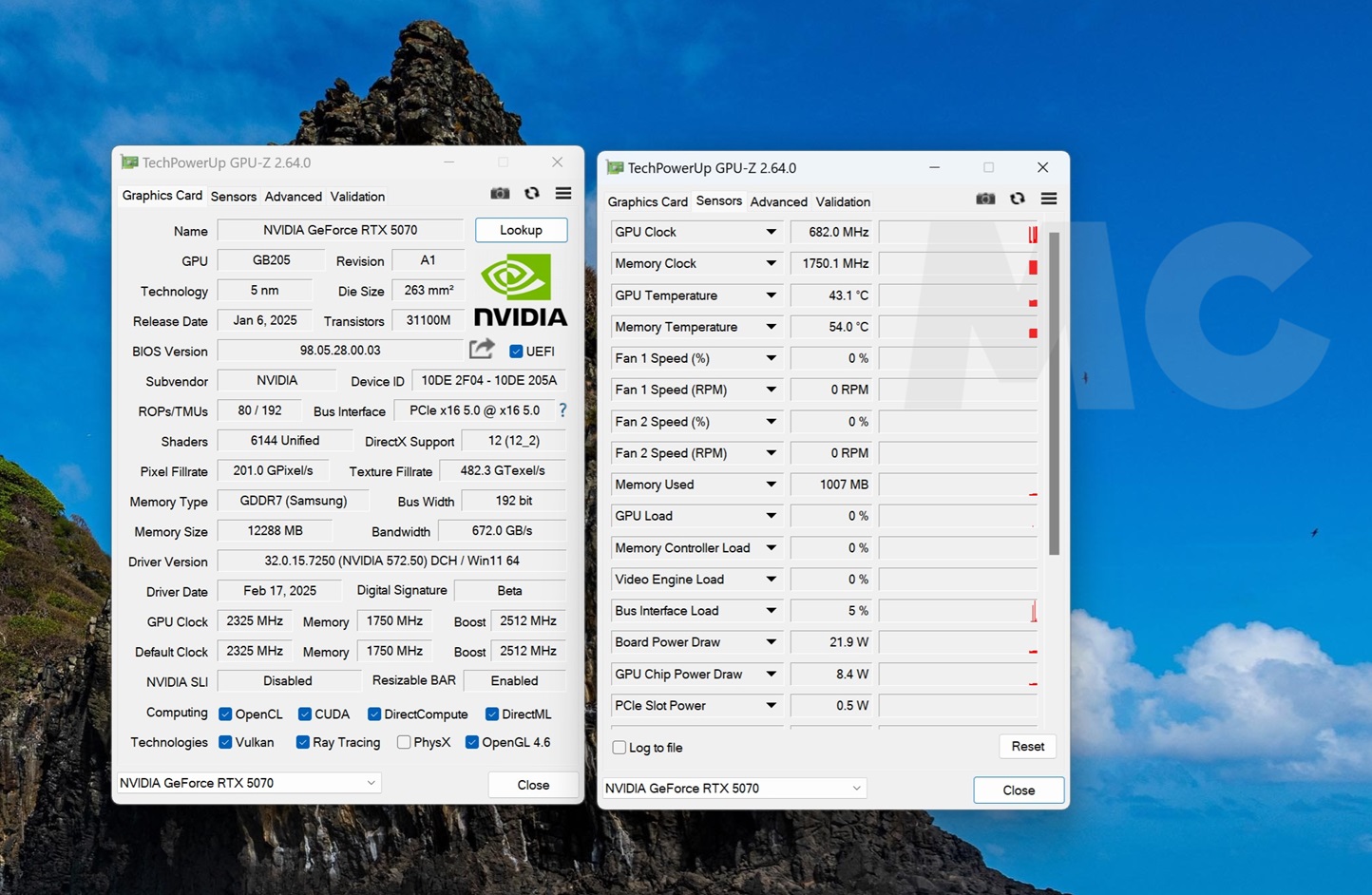Image resolution: width=1372 pixels, height=895 pixels.
Task: Toggle the PhysX checkbox
Action: (x=404, y=743)
